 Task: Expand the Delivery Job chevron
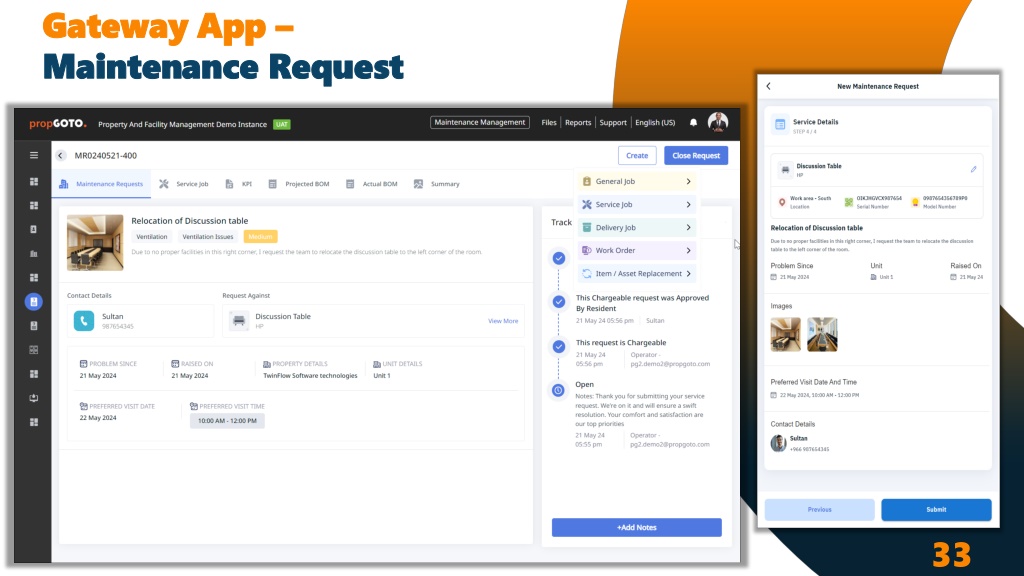[x=688, y=227]
